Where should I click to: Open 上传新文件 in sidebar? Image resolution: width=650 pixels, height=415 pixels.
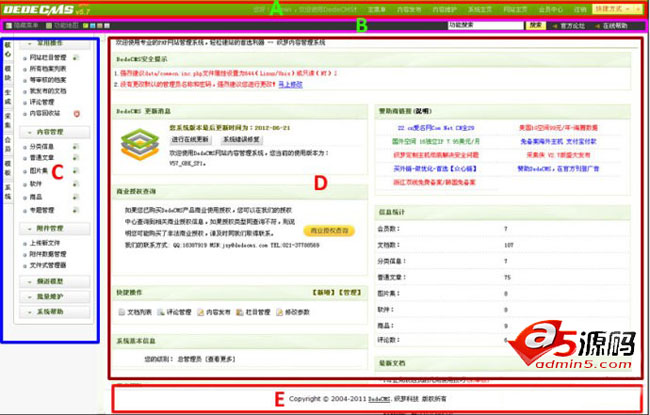click(45, 243)
